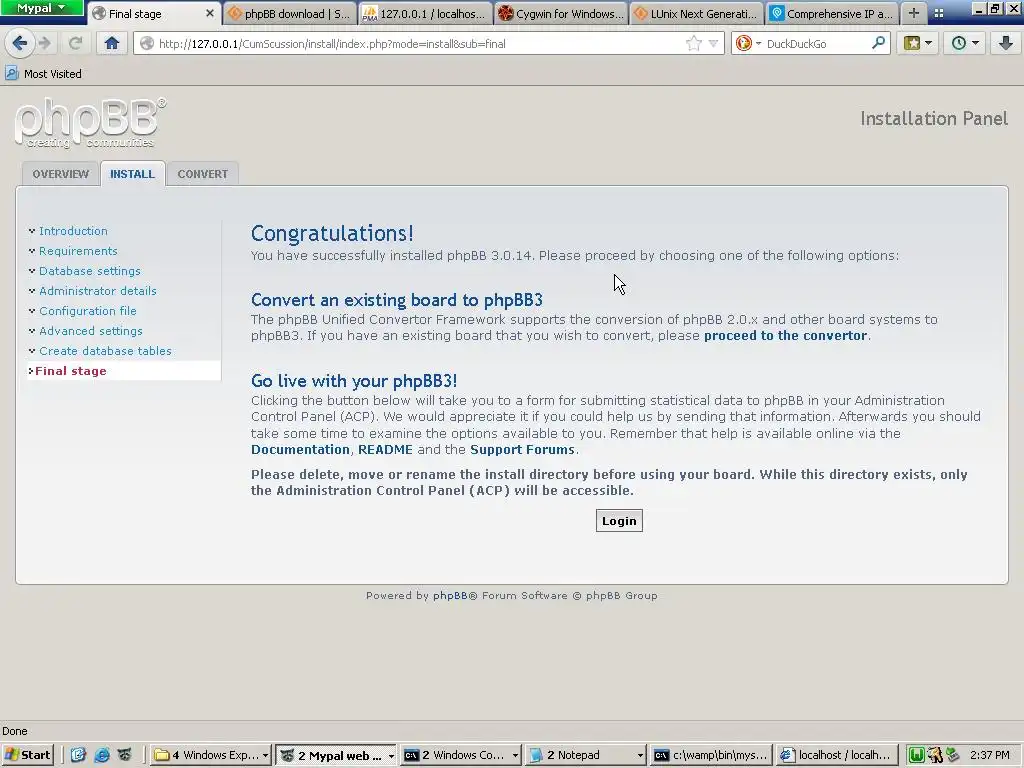Open Create database tables step

coord(105,351)
